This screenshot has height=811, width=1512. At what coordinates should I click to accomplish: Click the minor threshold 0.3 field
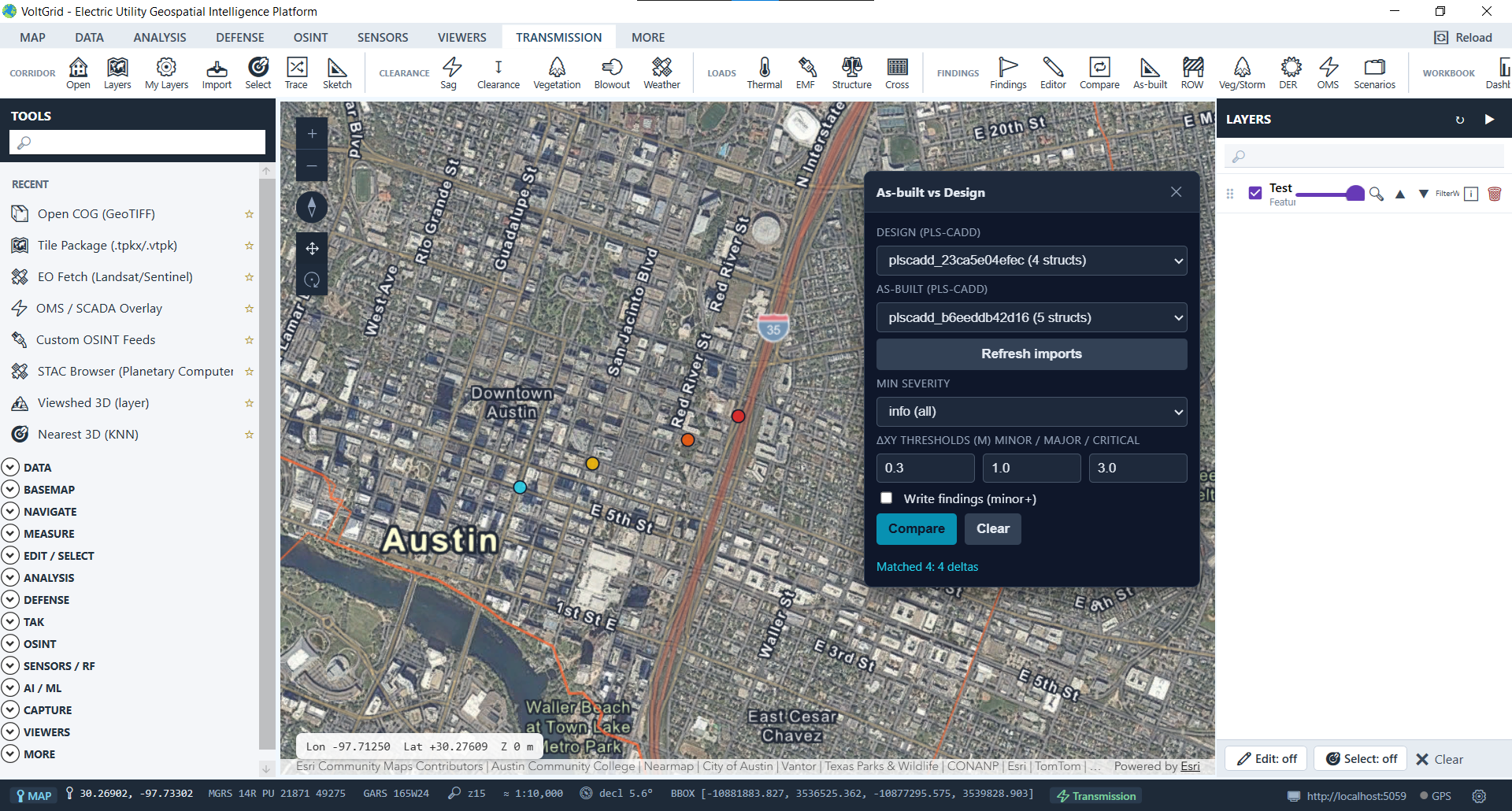(925, 468)
